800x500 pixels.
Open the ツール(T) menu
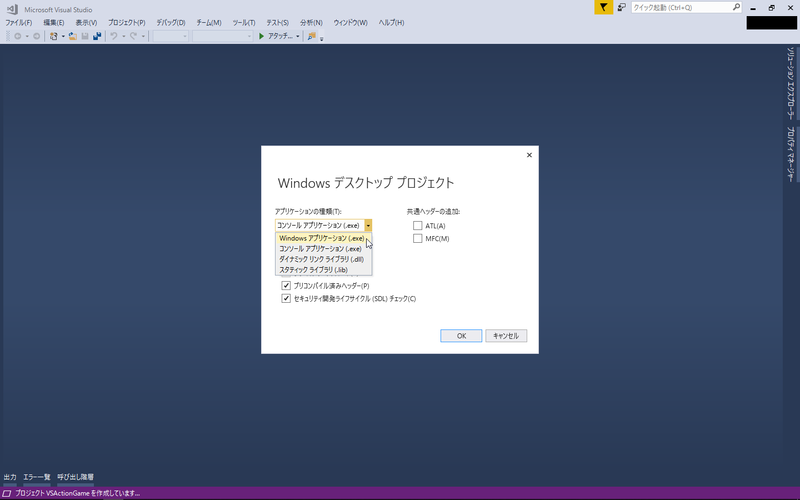244,22
